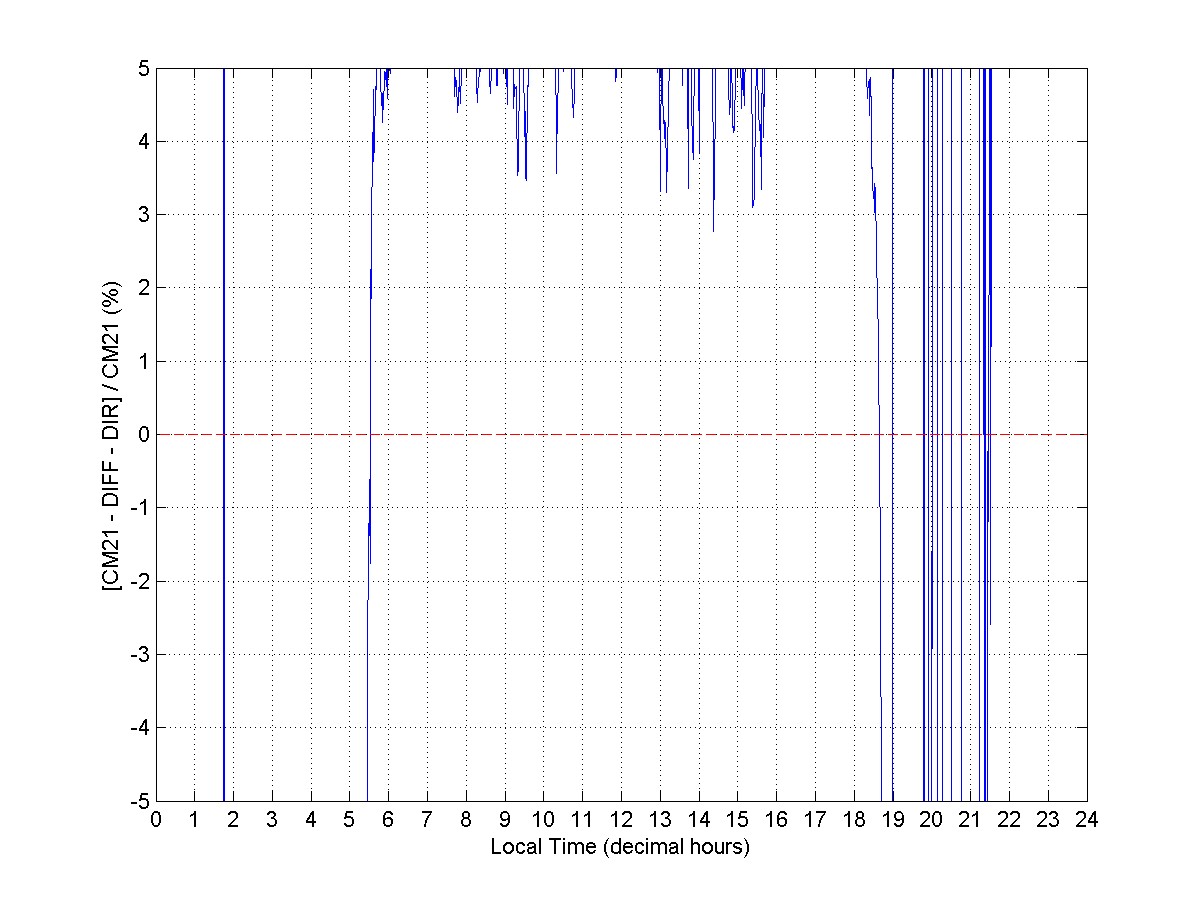The image size is (1201, 900).
Task: Click x-axis tick label '6'
Action: pos(388,819)
